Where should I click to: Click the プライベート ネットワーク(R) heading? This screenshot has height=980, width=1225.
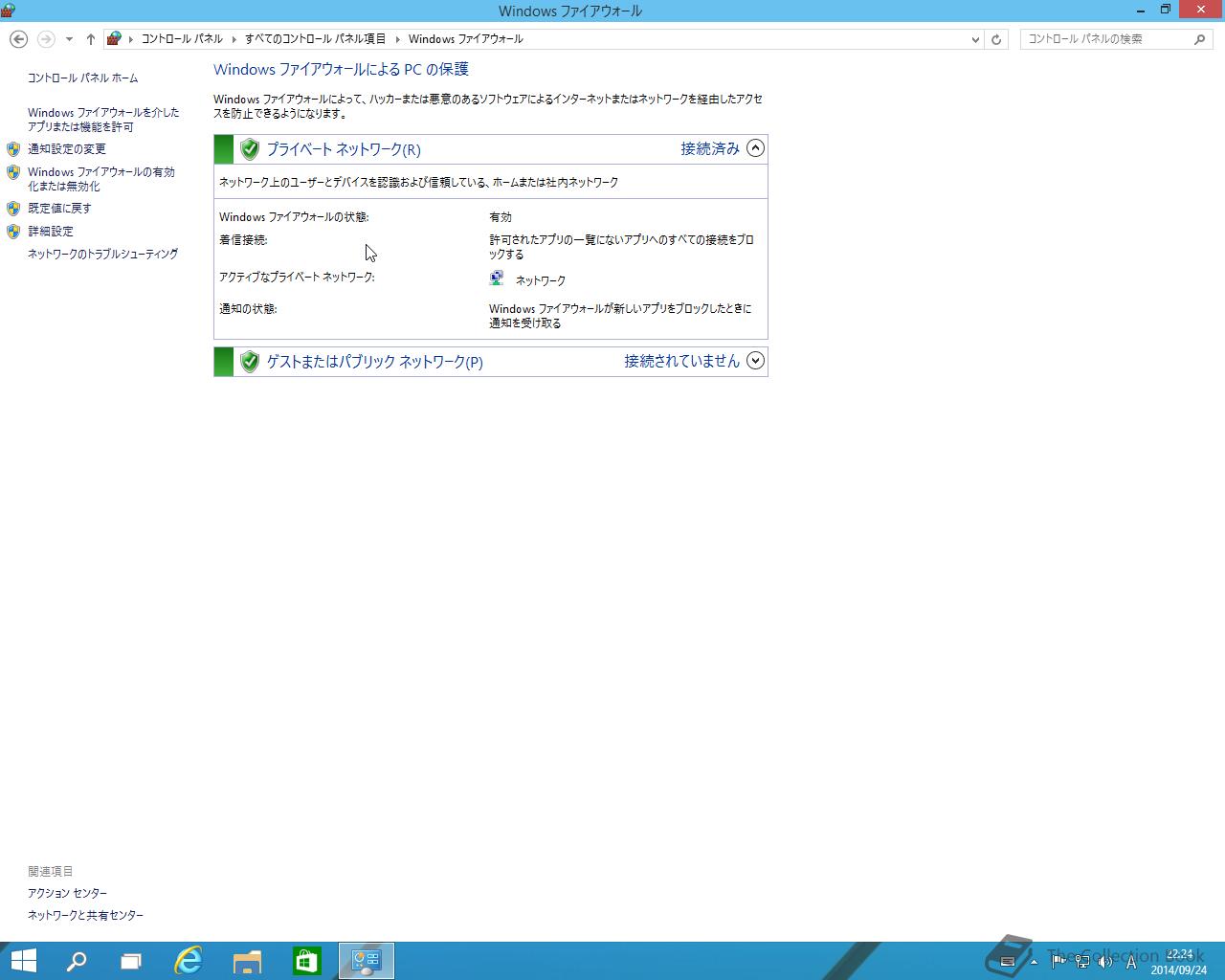pos(344,149)
